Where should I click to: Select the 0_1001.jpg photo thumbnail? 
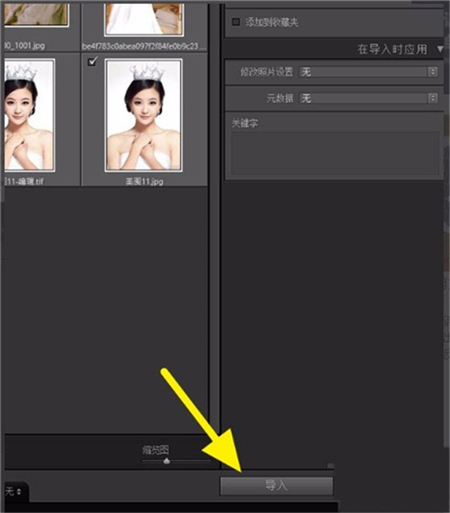pyautogui.click(x=36, y=15)
